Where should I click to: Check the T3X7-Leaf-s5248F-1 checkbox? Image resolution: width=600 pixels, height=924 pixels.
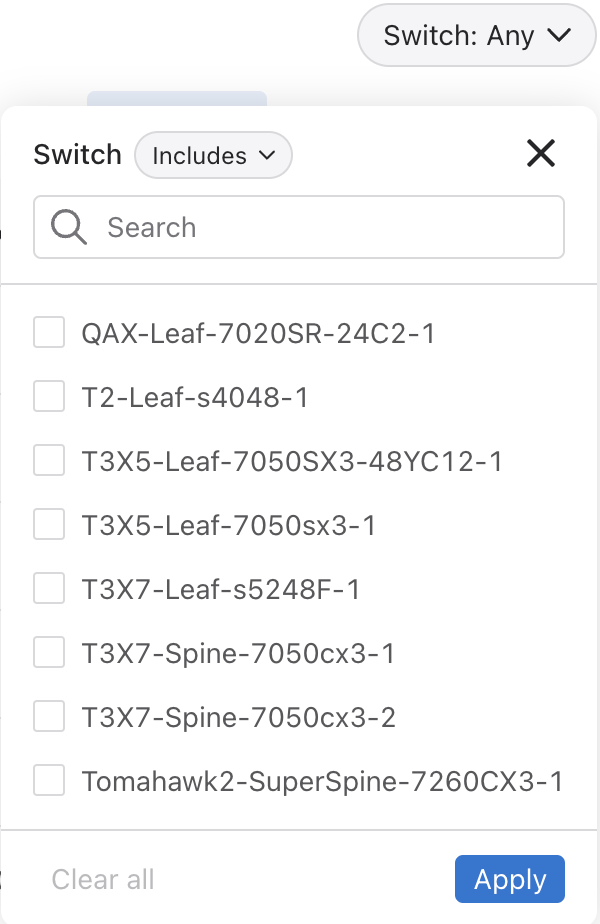tap(49, 589)
